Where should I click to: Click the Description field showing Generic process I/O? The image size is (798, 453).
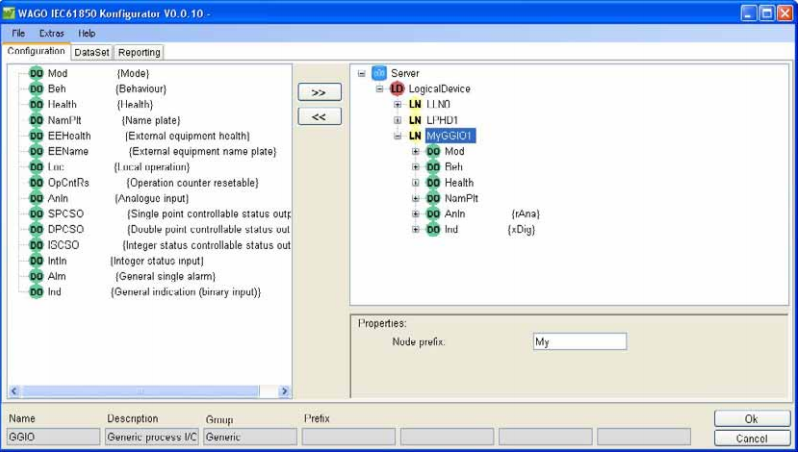pyautogui.click(x=152, y=437)
